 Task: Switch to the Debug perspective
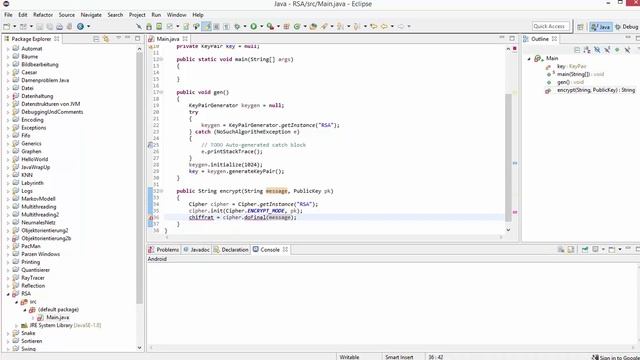(627, 27)
